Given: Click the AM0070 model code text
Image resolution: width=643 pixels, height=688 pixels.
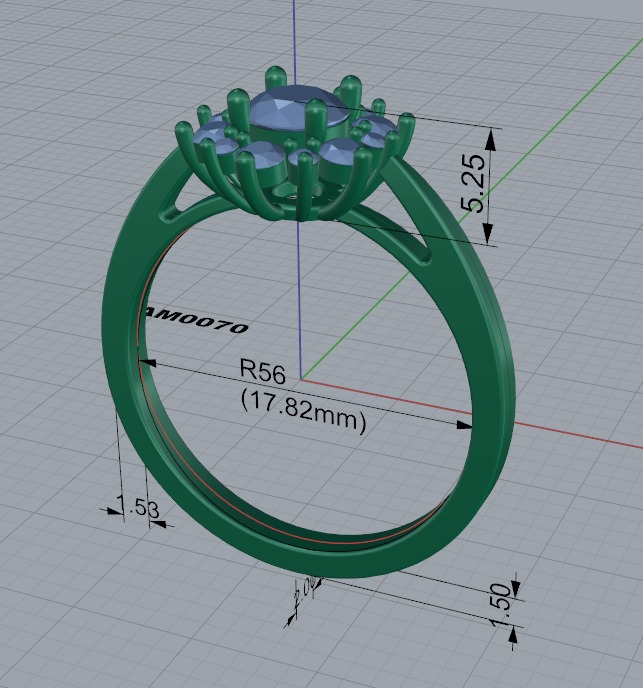Looking at the screenshot, I should 196,320.
